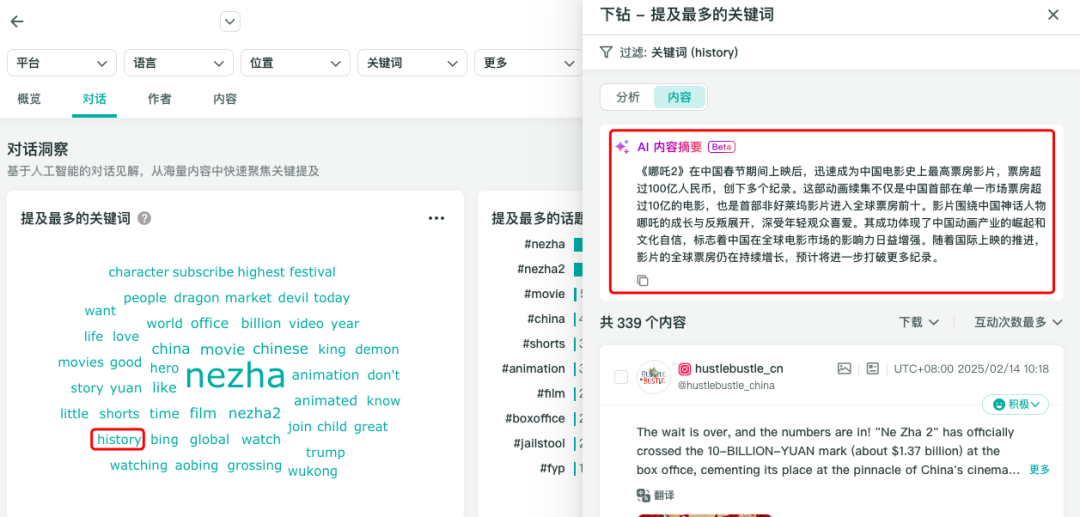The height and width of the screenshot is (517, 1080).
Task: Change sort order 互动次数最多
Action: (1017, 322)
